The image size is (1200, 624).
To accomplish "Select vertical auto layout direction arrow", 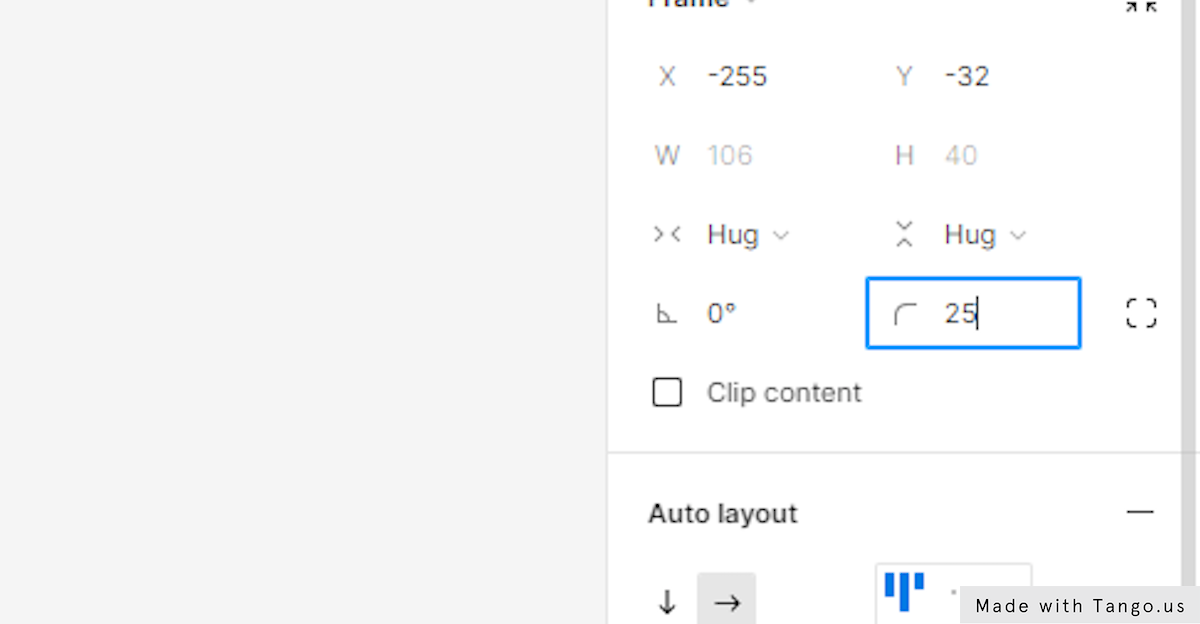I will pos(667,602).
